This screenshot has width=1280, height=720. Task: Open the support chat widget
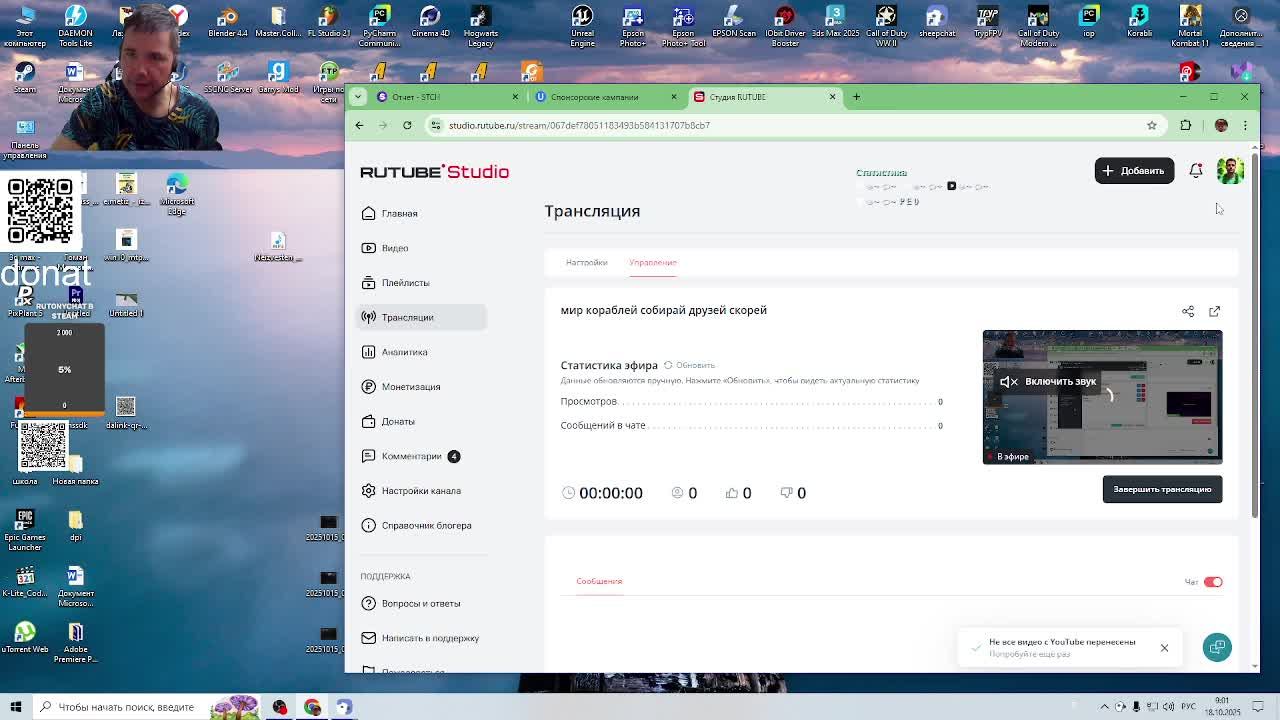pos(1217,647)
